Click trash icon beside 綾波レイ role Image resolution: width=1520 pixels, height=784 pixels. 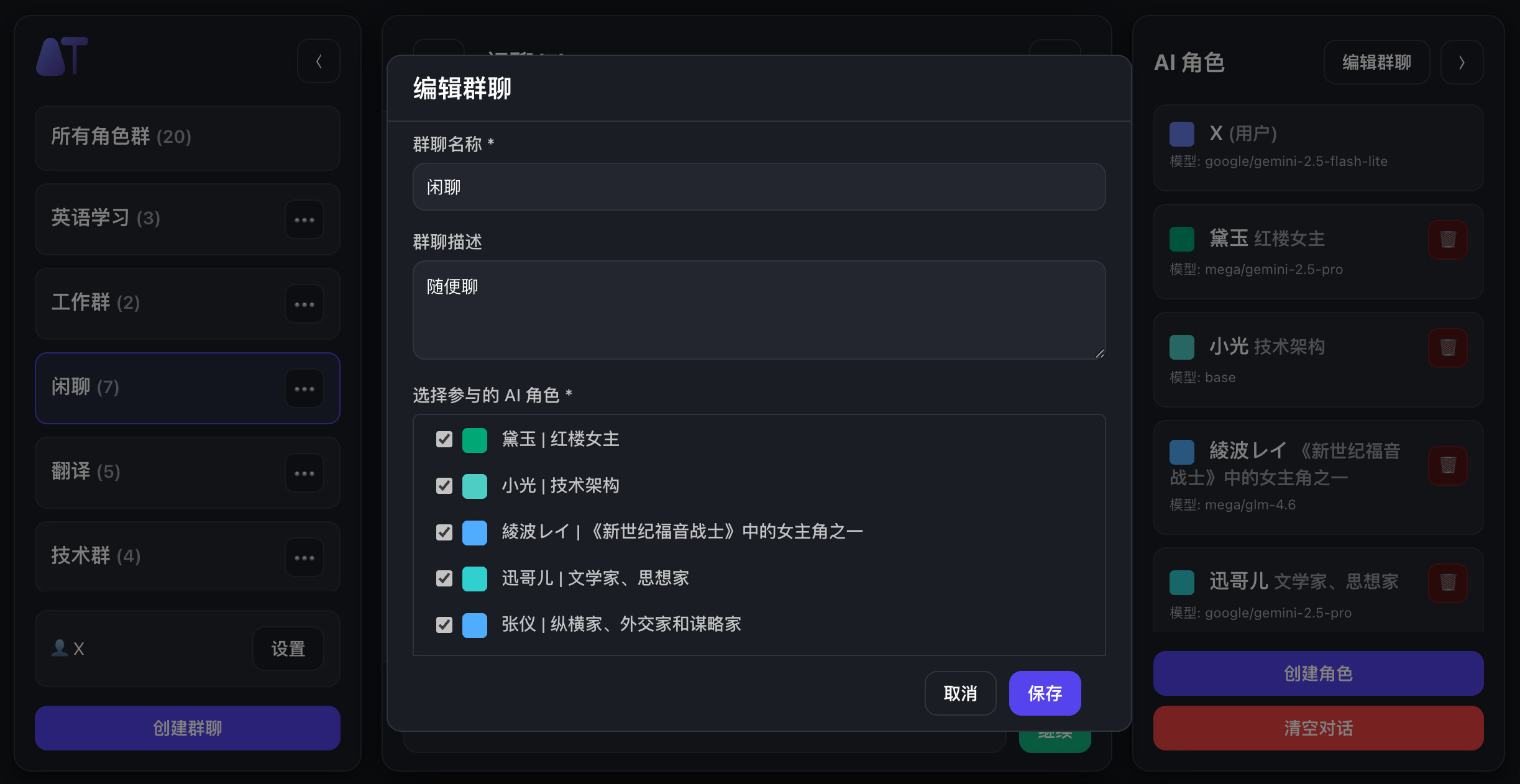[1447, 465]
